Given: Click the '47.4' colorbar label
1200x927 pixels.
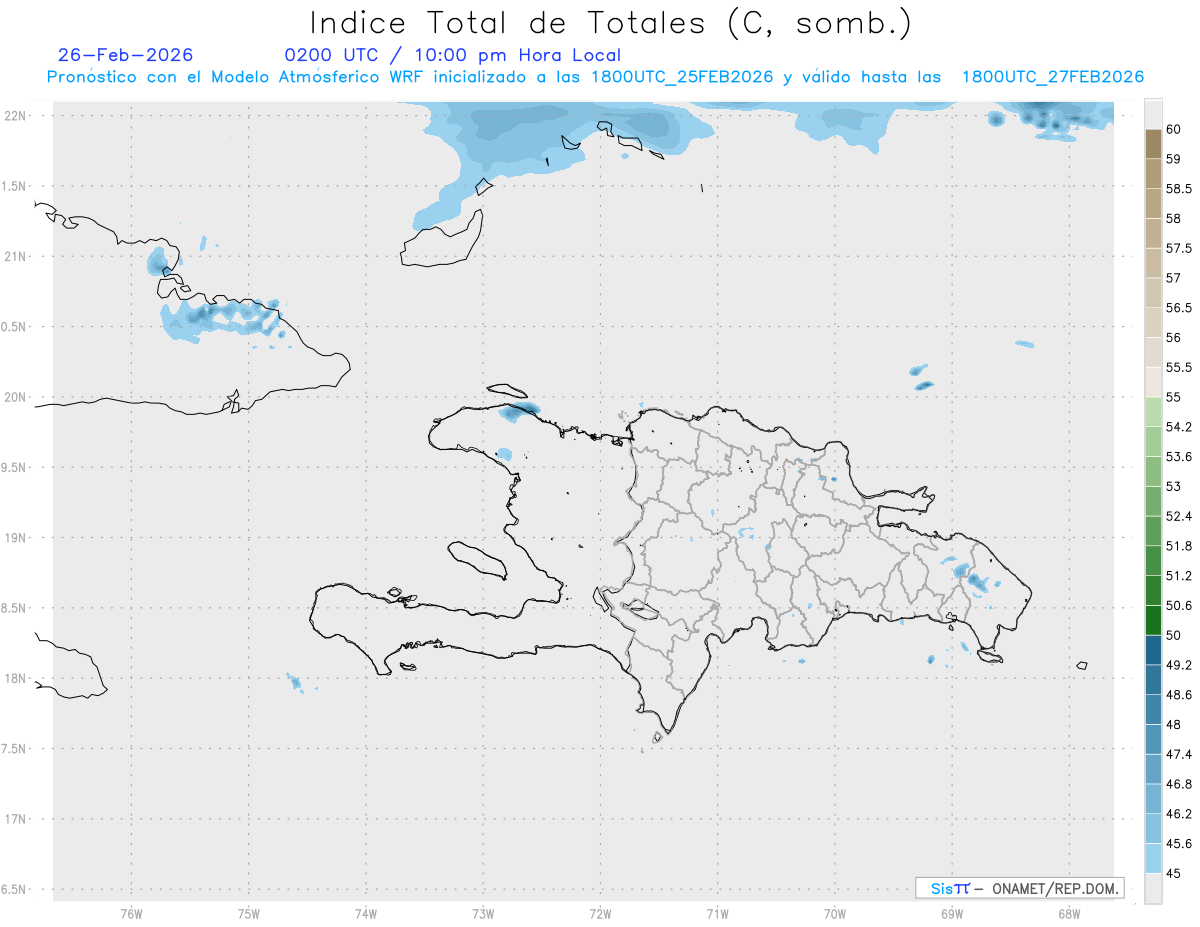Looking at the screenshot, I should (1179, 754).
